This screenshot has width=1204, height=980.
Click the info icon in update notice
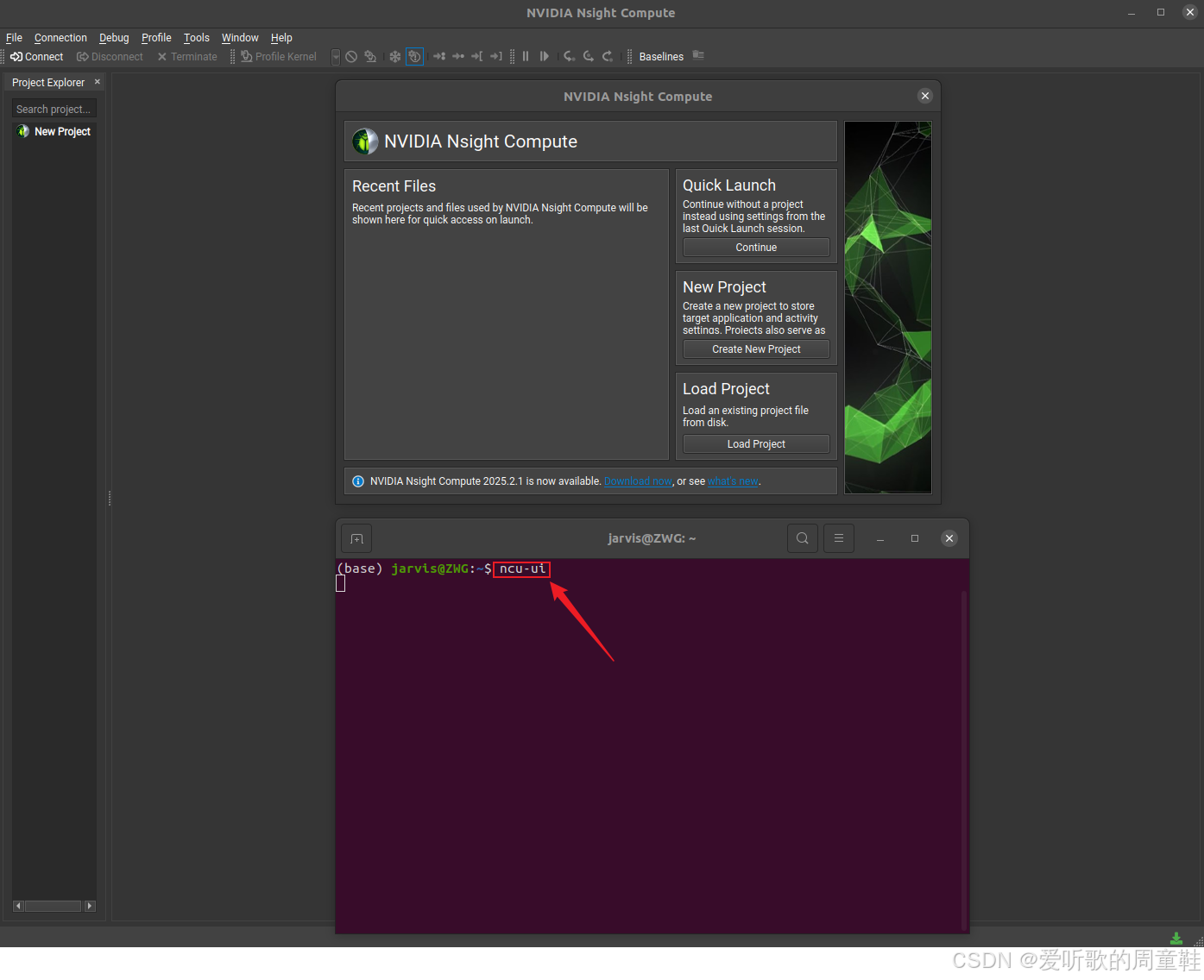(358, 481)
